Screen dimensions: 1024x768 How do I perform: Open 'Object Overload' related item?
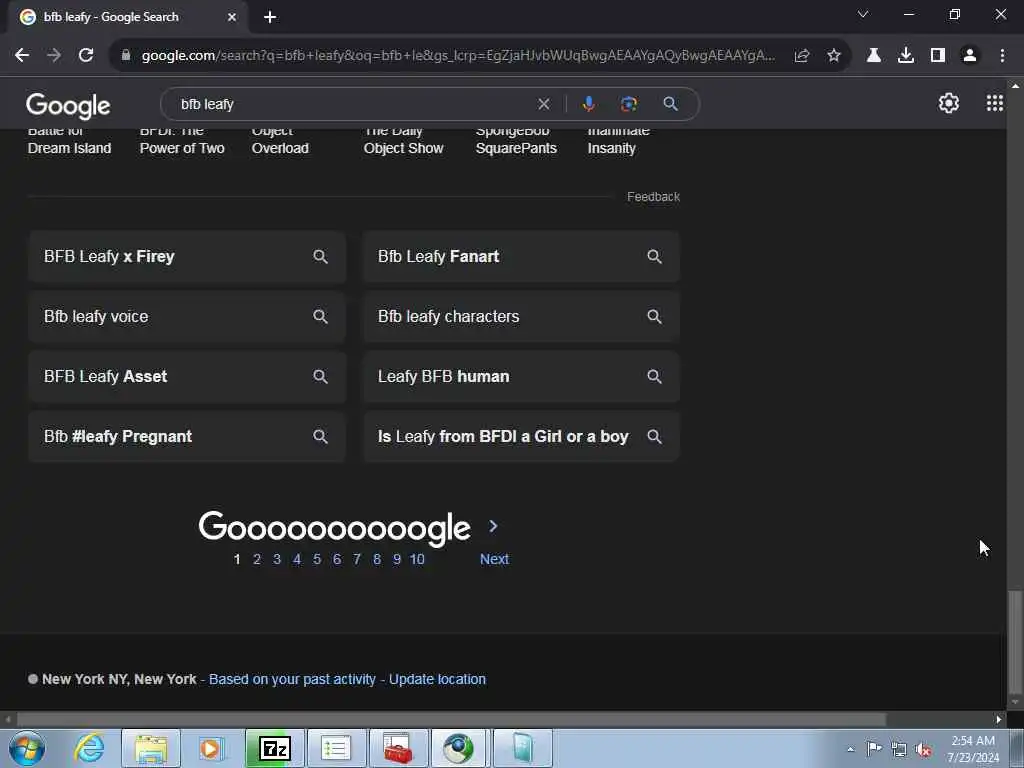point(280,141)
